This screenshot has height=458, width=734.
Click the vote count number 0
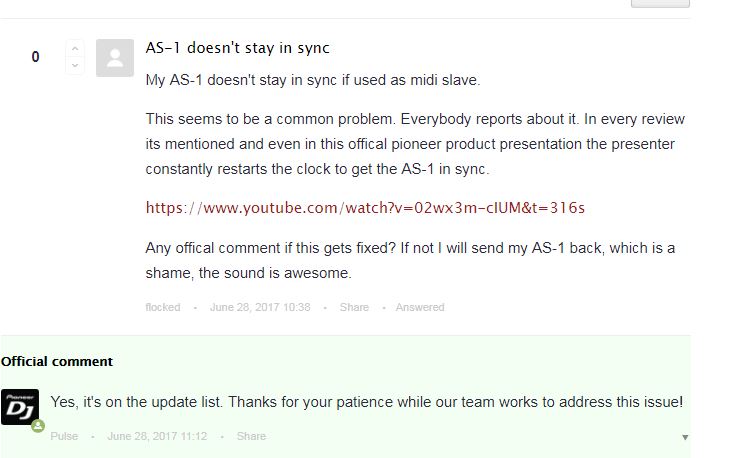36,57
